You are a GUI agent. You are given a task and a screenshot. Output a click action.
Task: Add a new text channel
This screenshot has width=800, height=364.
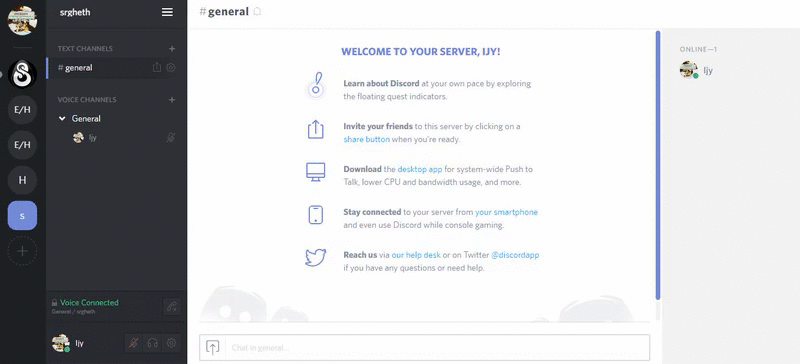[x=172, y=48]
